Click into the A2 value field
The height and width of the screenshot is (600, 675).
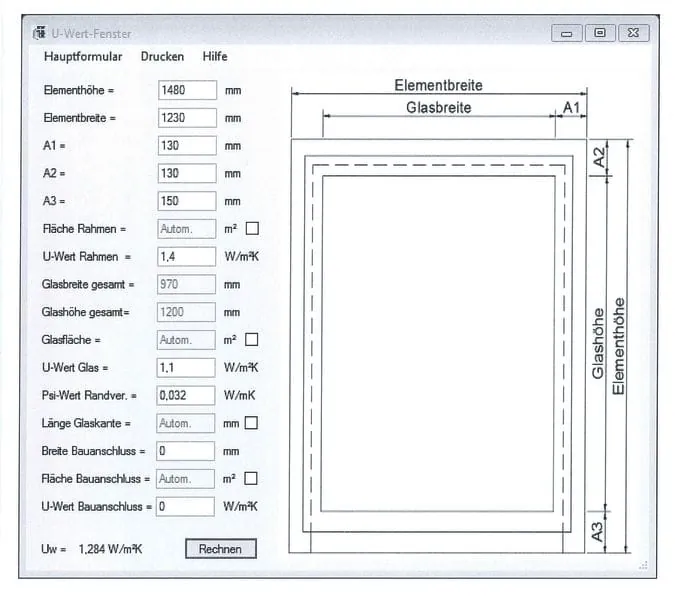click(x=186, y=173)
